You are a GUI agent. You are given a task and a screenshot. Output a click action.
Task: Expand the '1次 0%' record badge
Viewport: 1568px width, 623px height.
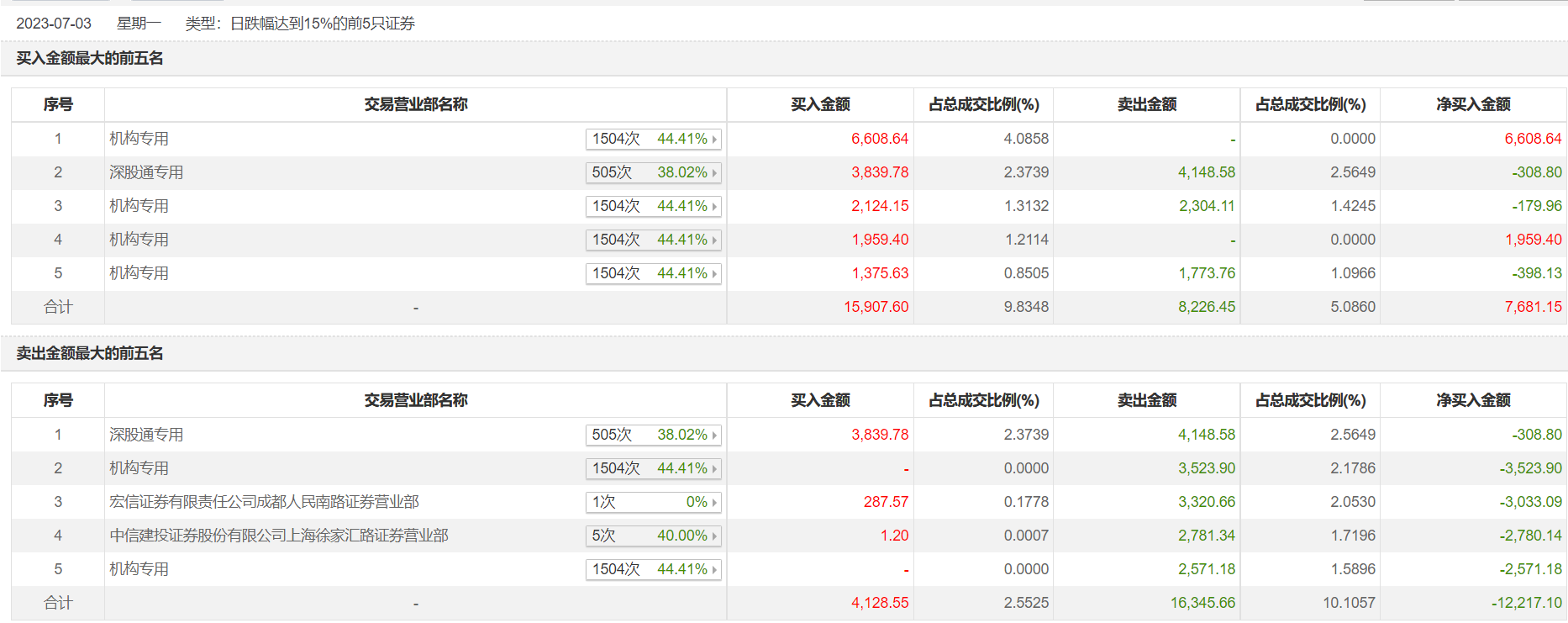(653, 502)
